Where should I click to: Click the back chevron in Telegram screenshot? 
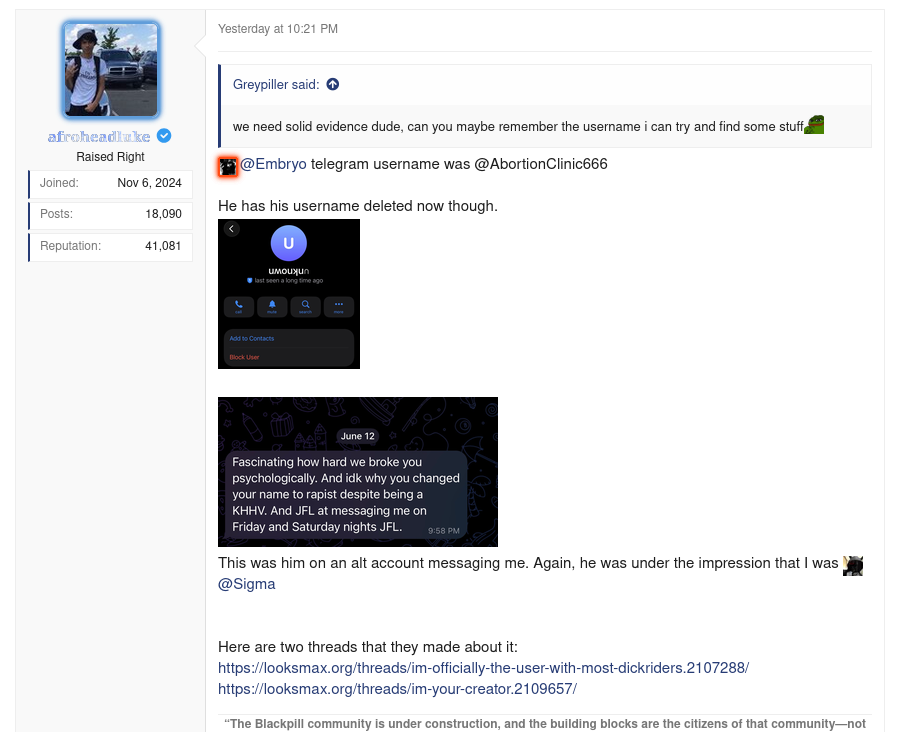(x=231, y=229)
